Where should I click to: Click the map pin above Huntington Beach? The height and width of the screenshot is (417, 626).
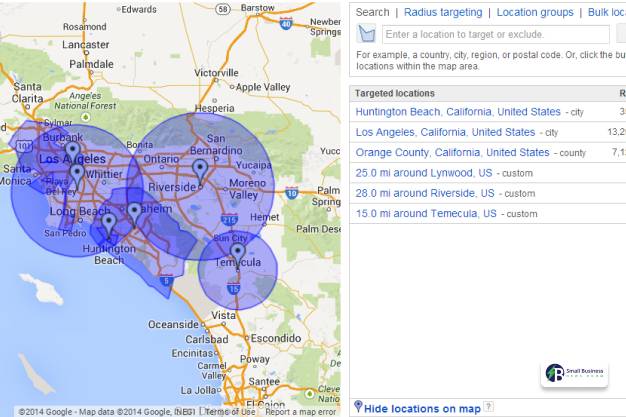[109, 226]
